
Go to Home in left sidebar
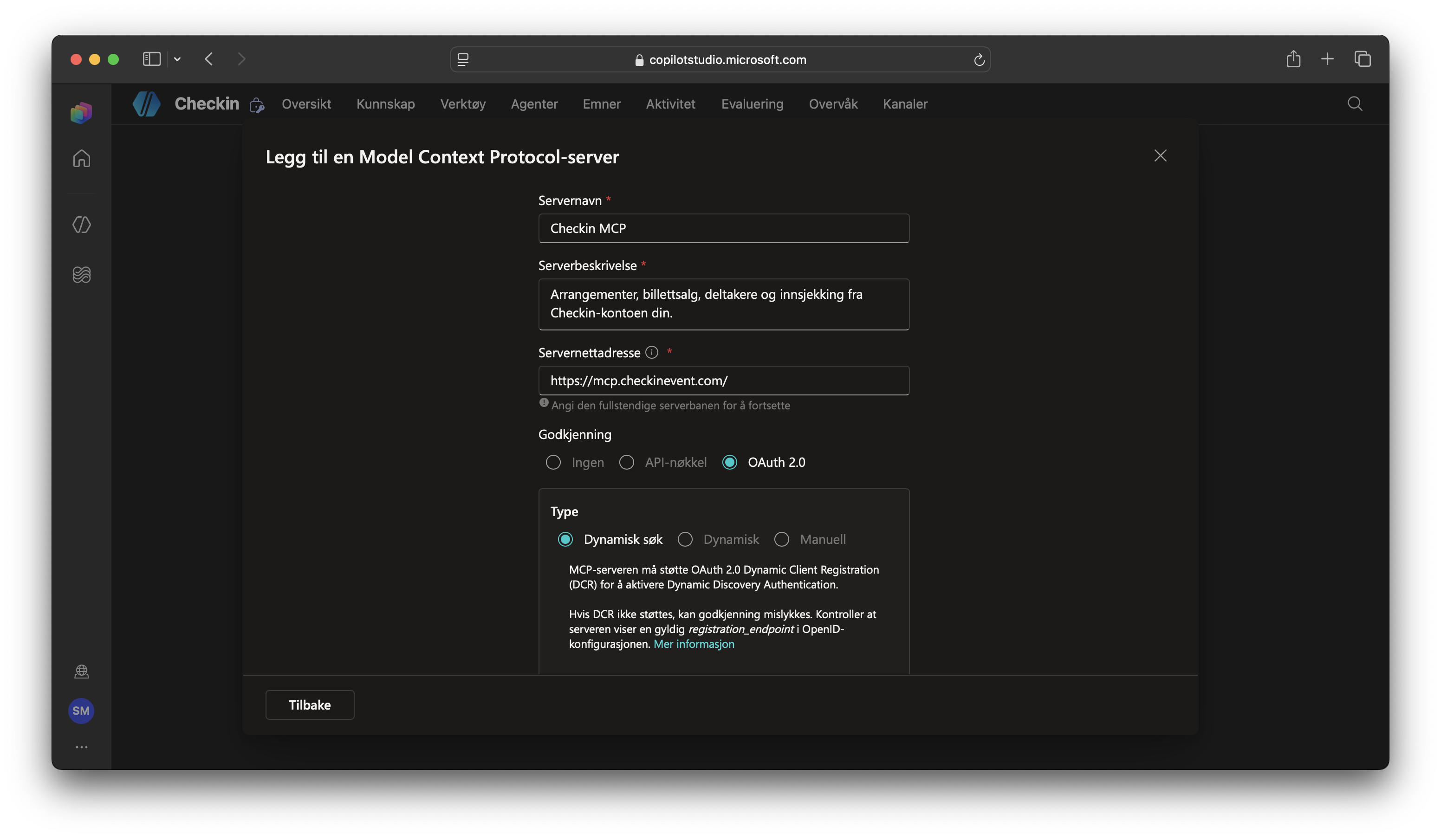(x=82, y=158)
